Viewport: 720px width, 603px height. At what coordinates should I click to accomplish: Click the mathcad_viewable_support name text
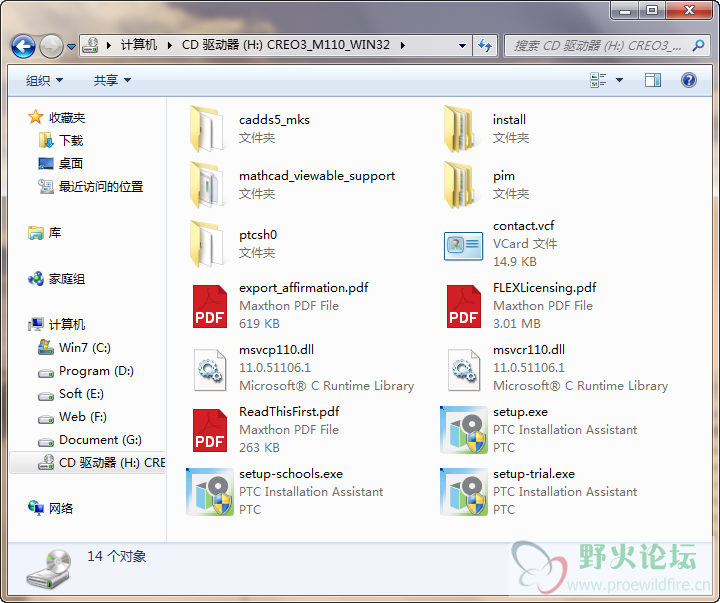pos(317,176)
